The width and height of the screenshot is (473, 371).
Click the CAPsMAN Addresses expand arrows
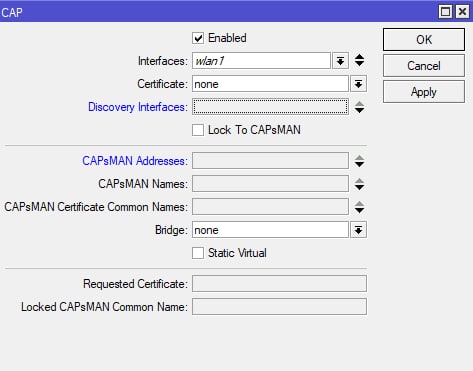tap(359, 161)
